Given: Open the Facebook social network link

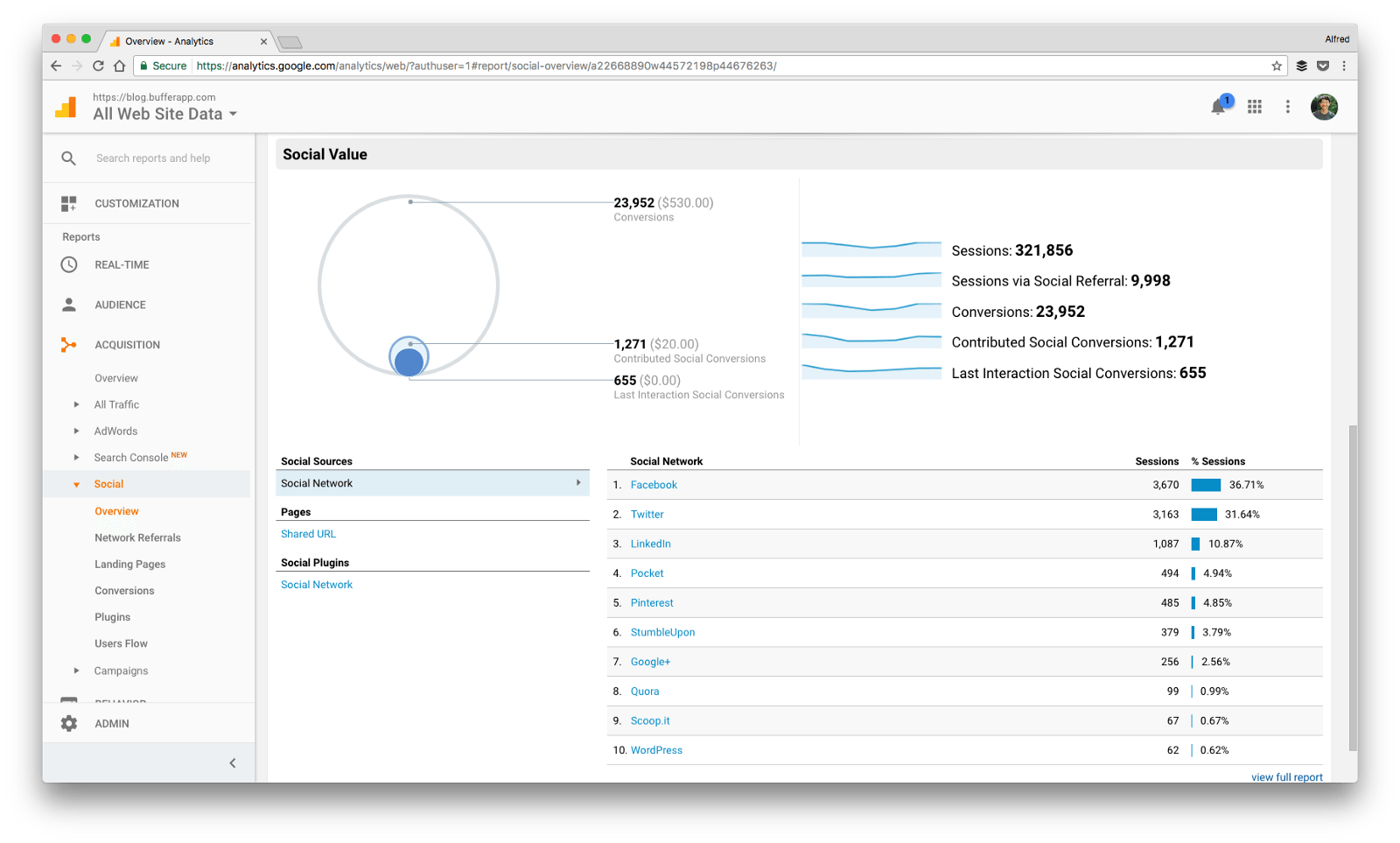Looking at the screenshot, I should (654, 485).
